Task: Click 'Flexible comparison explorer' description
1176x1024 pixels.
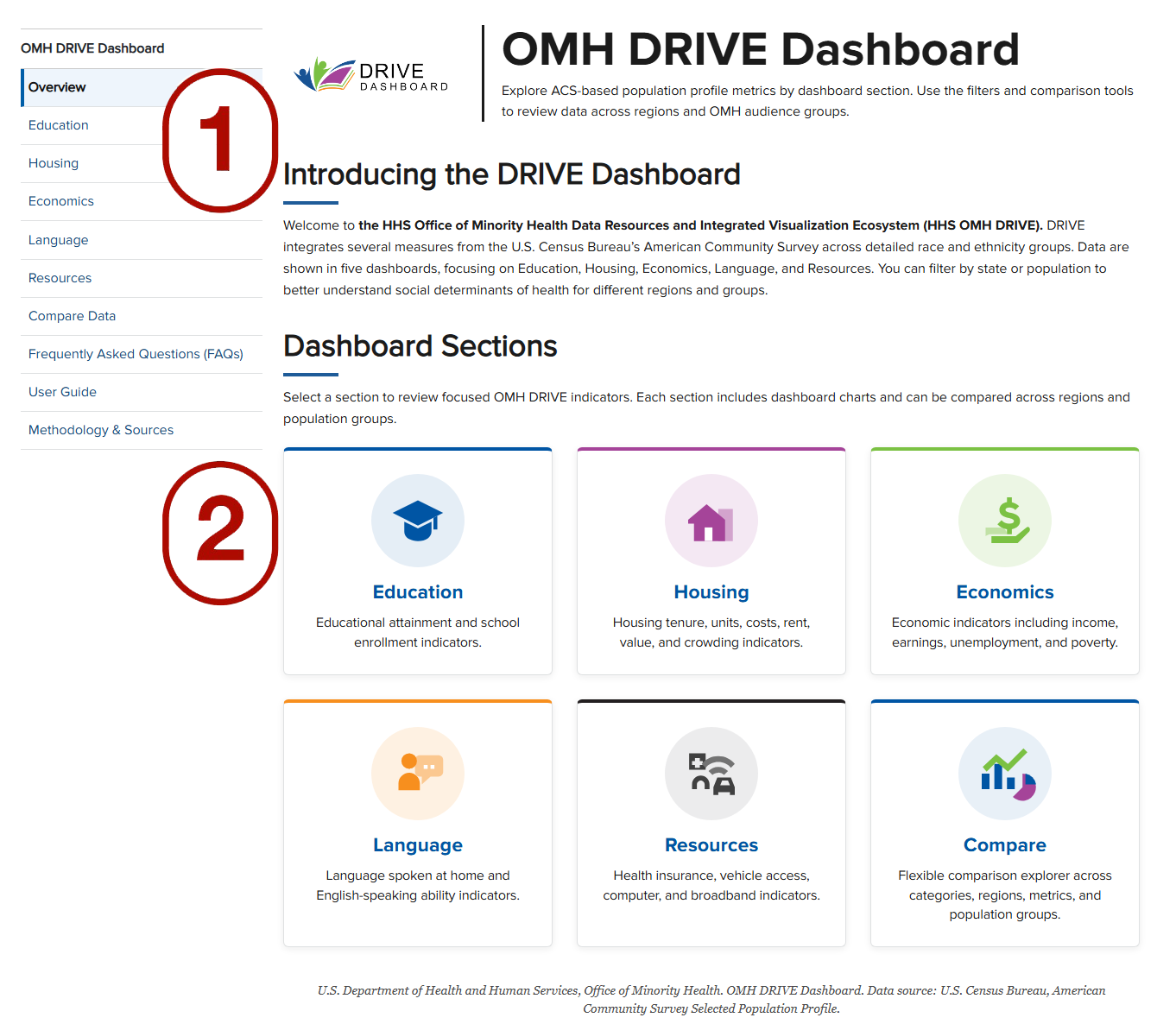Action: 1005,894
